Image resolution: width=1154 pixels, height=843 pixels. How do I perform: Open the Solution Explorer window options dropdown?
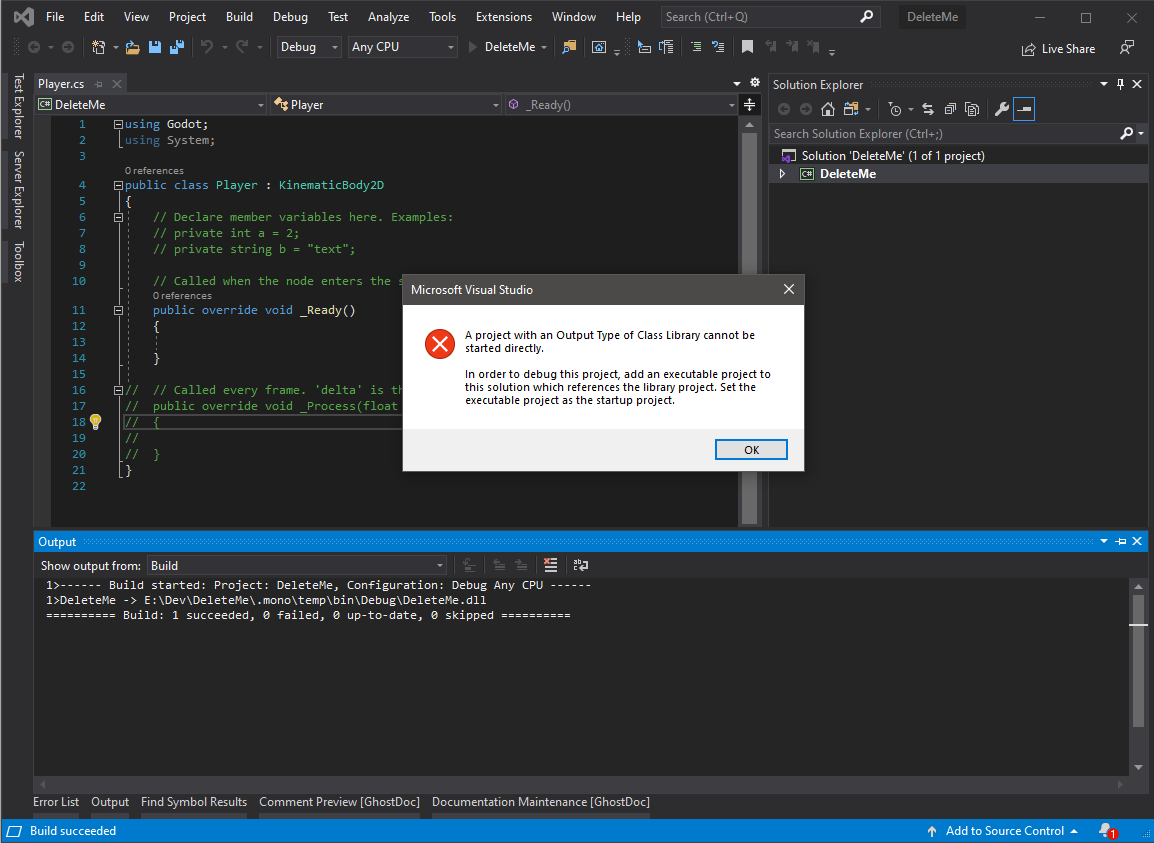[x=1104, y=84]
